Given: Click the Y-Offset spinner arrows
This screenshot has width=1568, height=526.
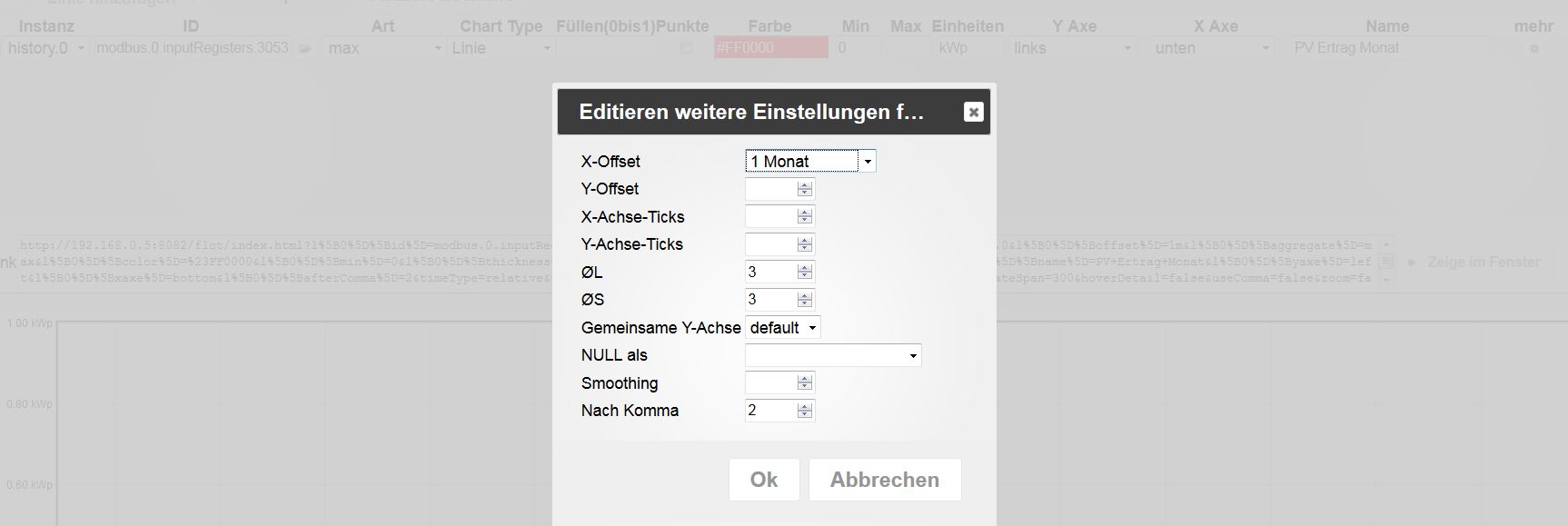Looking at the screenshot, I should (x=804, y=189).
